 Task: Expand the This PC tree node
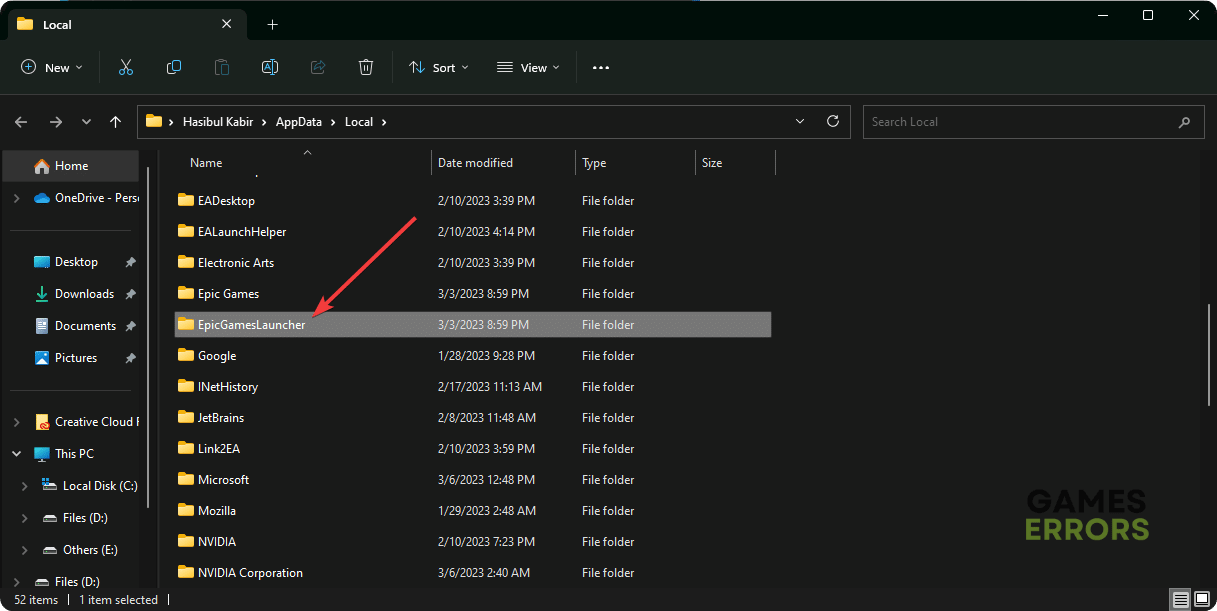point(16,454)
